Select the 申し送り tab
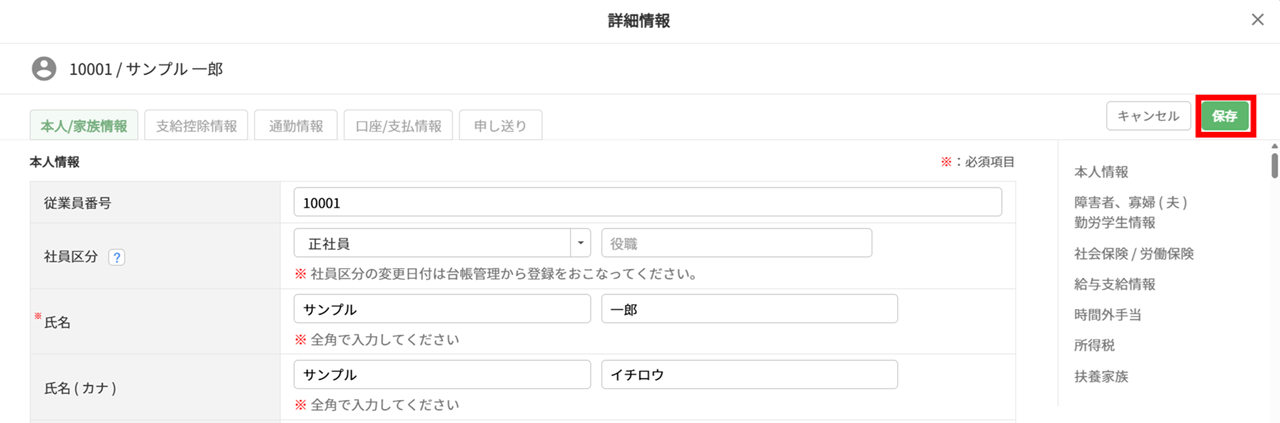Image resolution: width=1280 pixels, height=423 pixels. (500, 126)
